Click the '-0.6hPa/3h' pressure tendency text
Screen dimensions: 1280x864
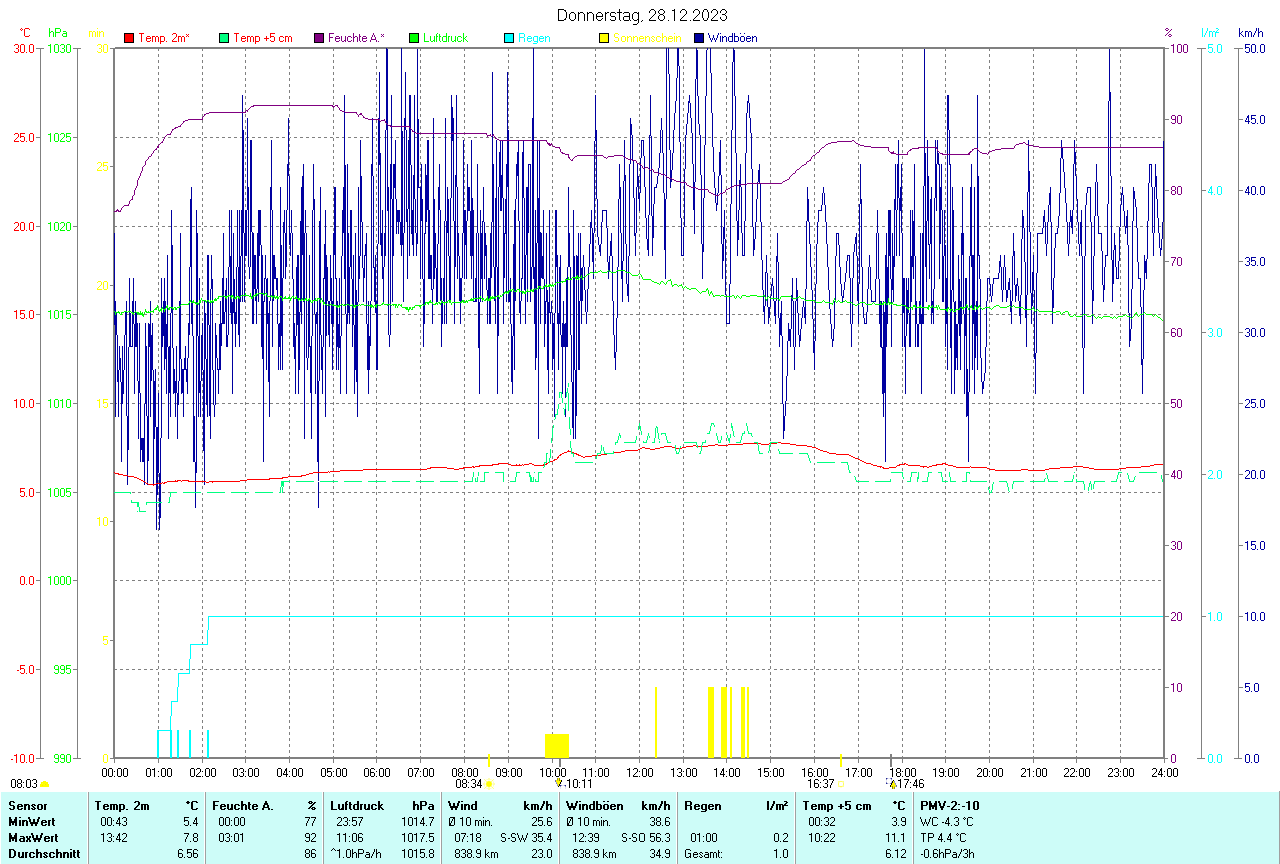[949, 854]
